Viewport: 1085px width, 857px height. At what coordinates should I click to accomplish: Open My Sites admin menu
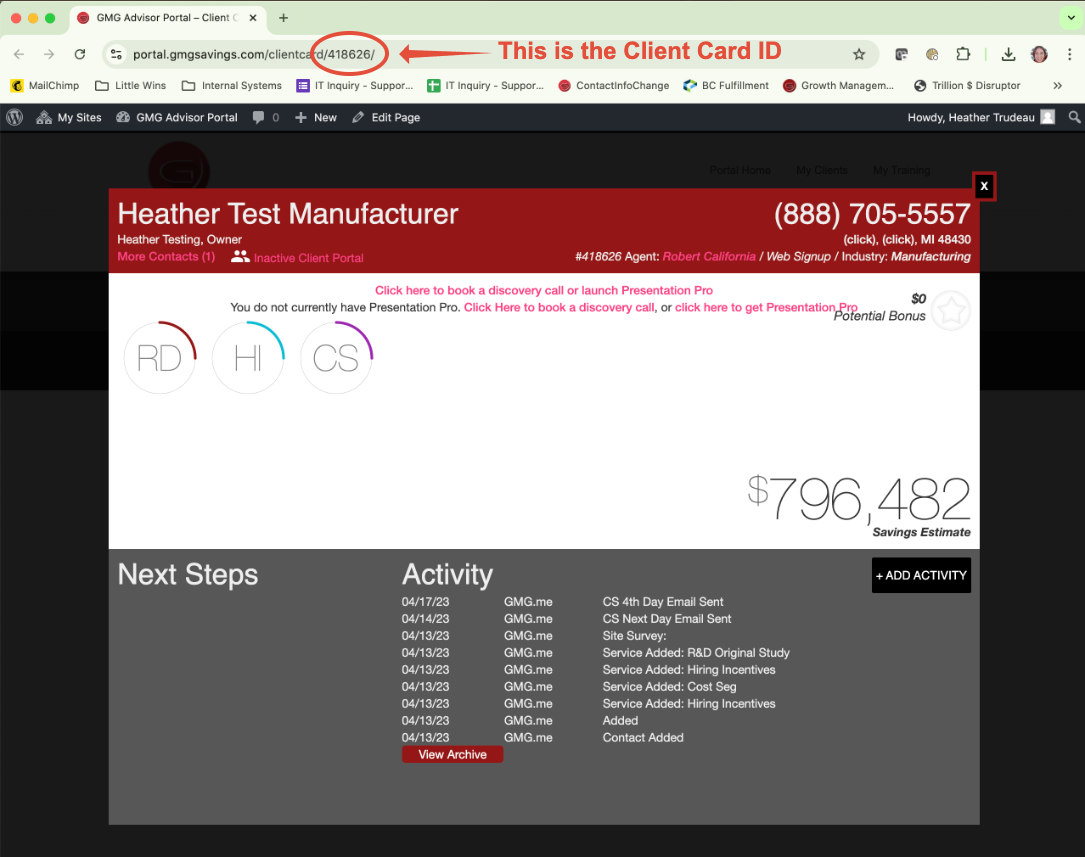pos(69,118)
